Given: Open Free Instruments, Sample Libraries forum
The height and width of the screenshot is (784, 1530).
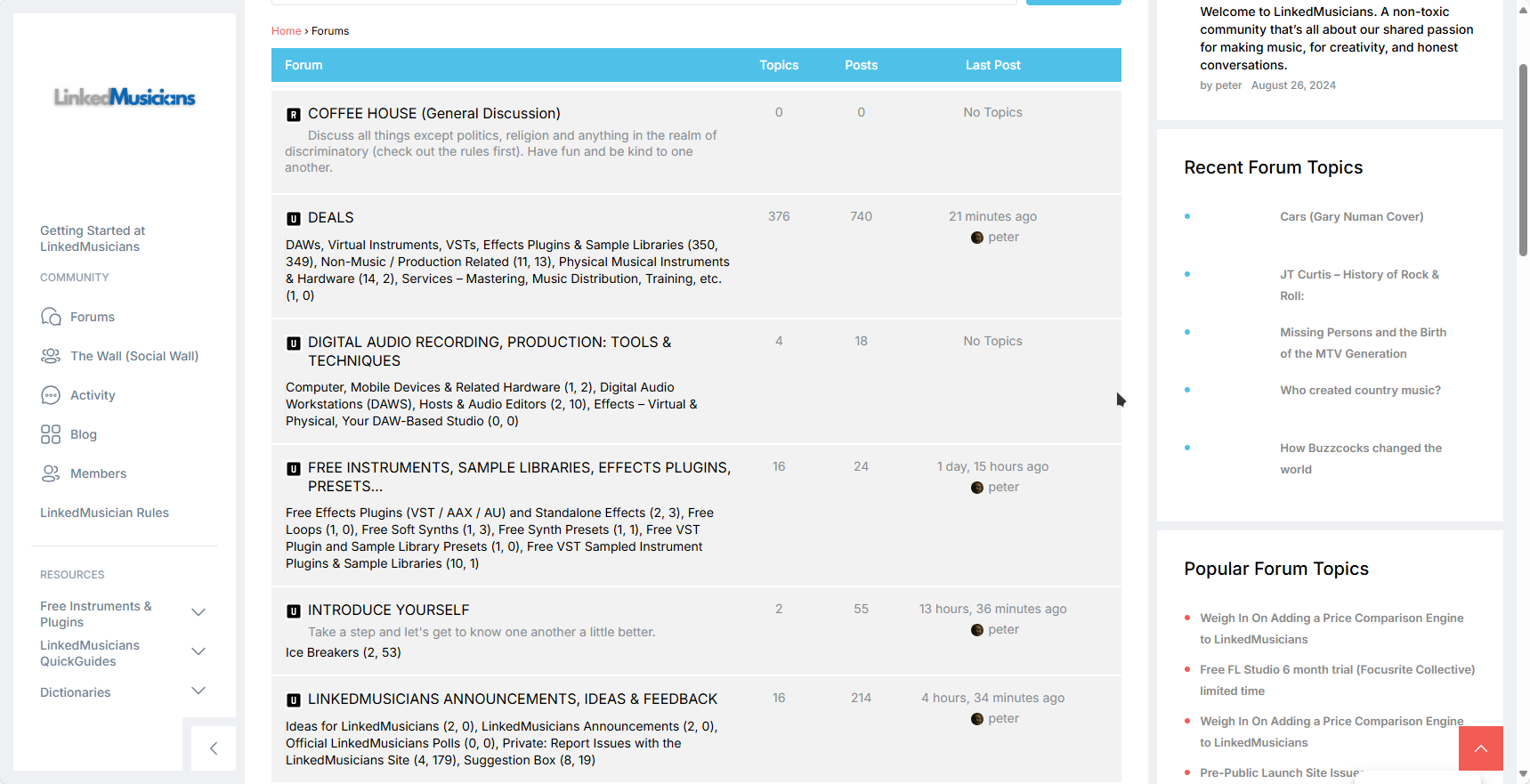Looking at the screenshot, I should pyautogui.click(x=519, y=477).
